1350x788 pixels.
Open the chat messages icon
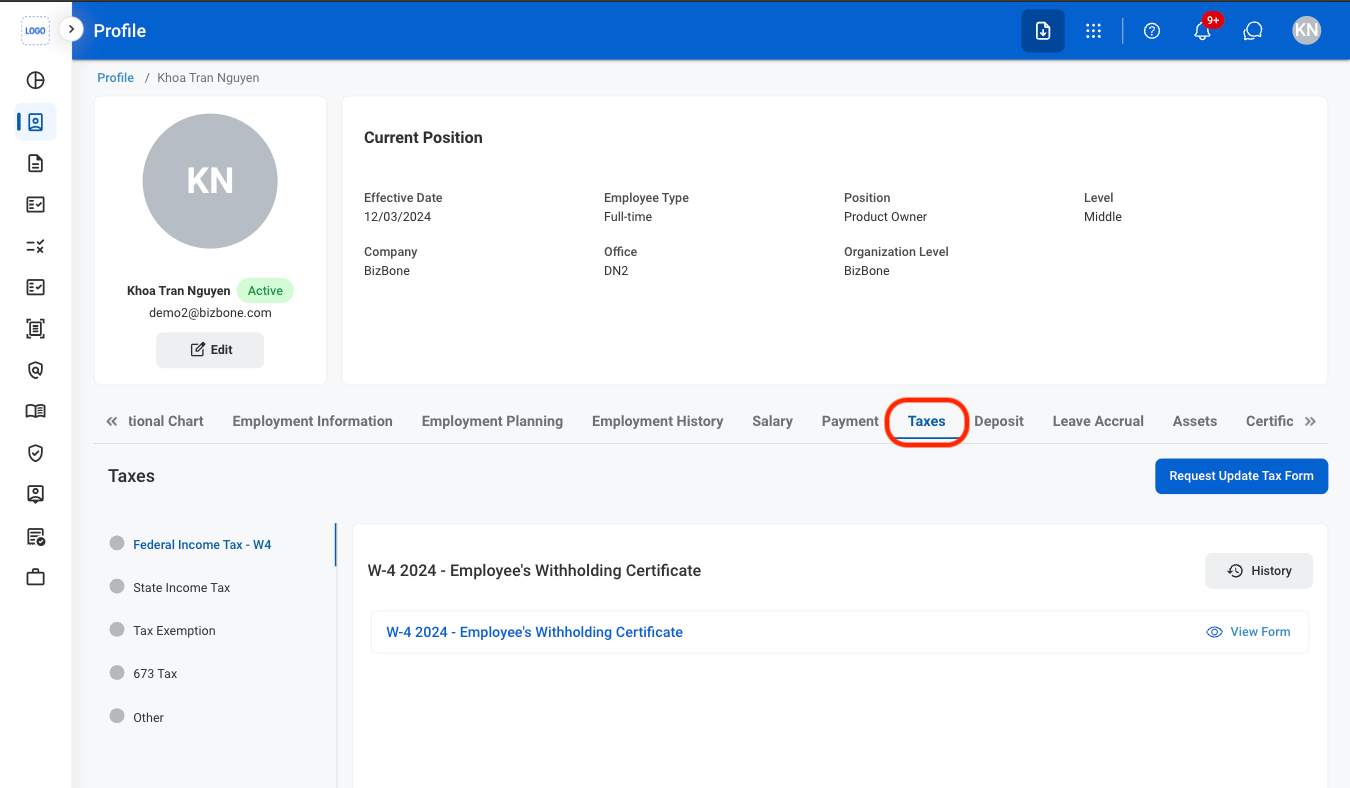[1252, 31]
